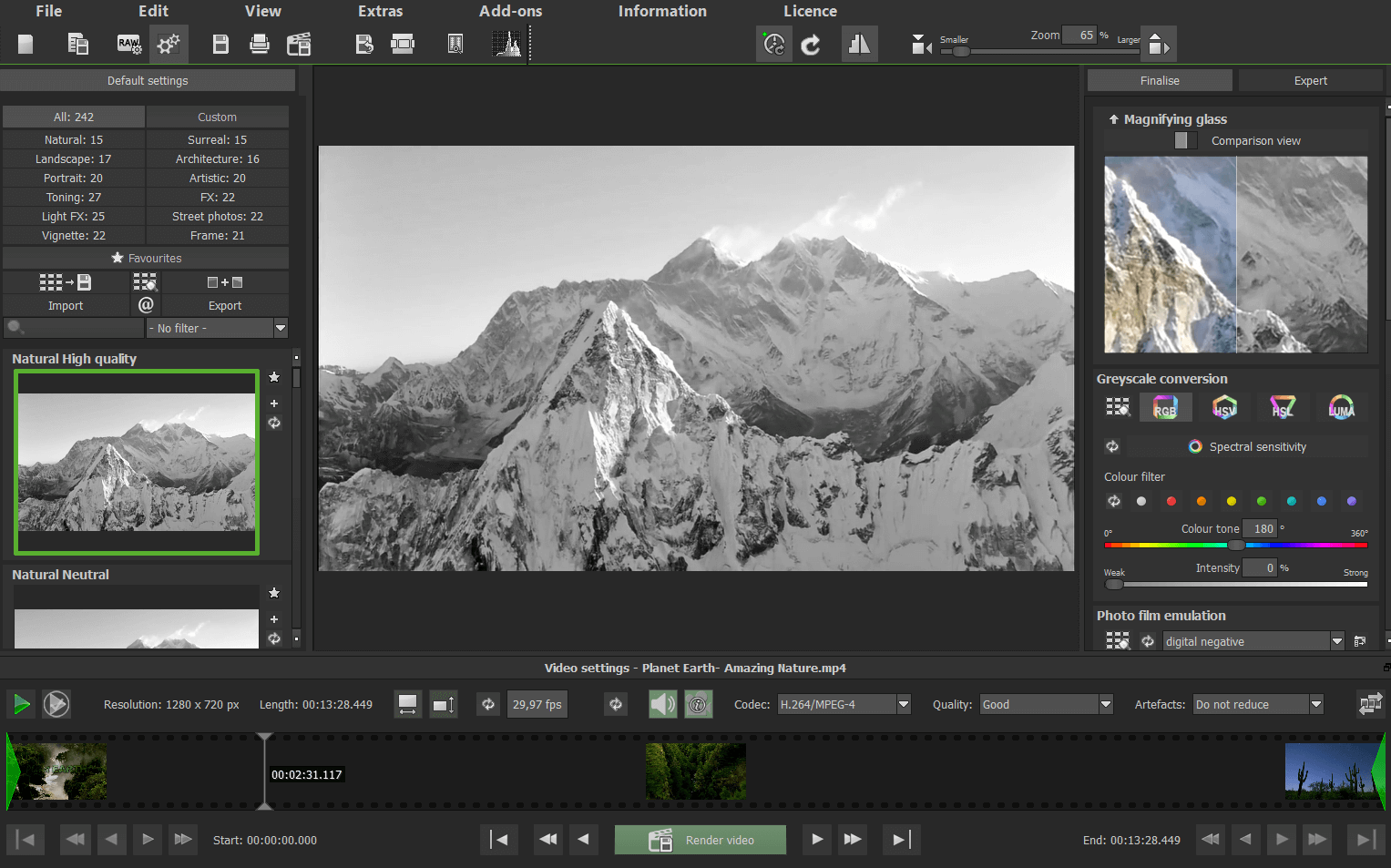Toggle the audio speaker button
The height and width of the screenshot is (868, 1391).
pyautogui.click(x=663, y=704)
